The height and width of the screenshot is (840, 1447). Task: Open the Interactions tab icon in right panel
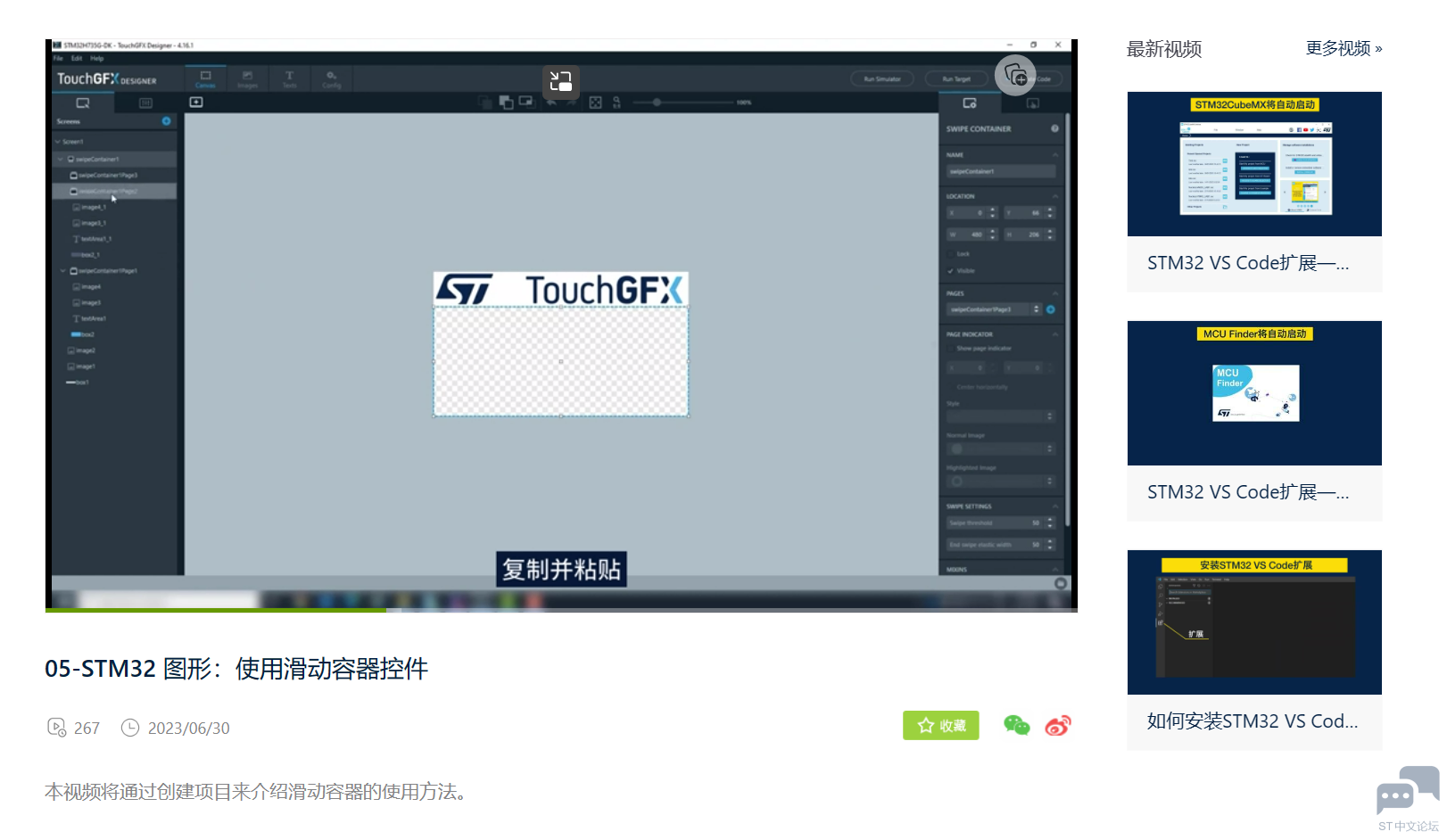coord(1032,103)
